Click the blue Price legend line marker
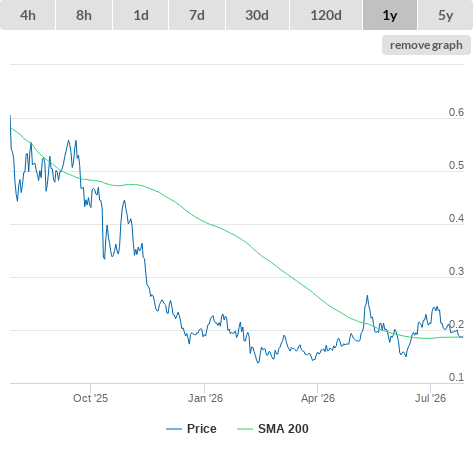 174,429
